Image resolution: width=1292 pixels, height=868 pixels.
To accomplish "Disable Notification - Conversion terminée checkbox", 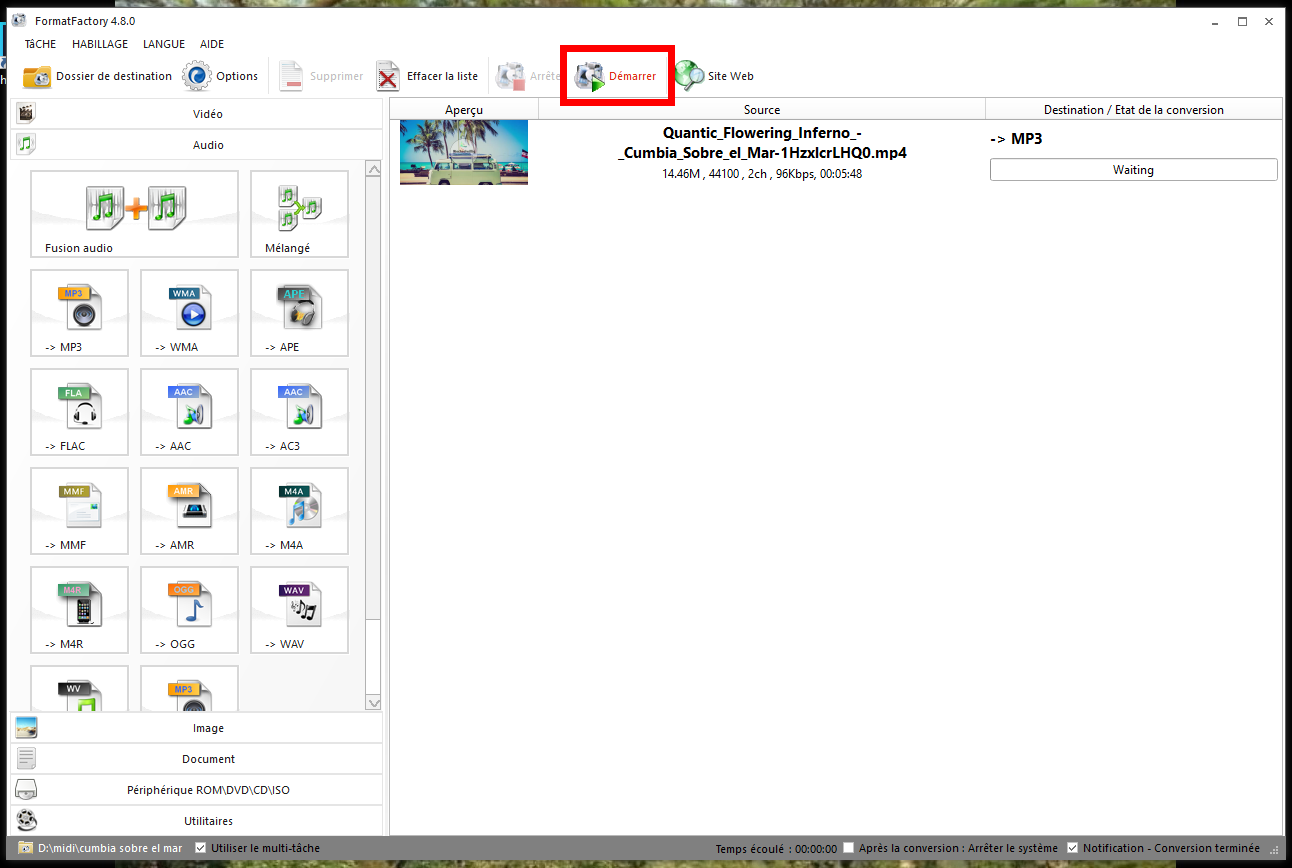I will click(1073, 848).
